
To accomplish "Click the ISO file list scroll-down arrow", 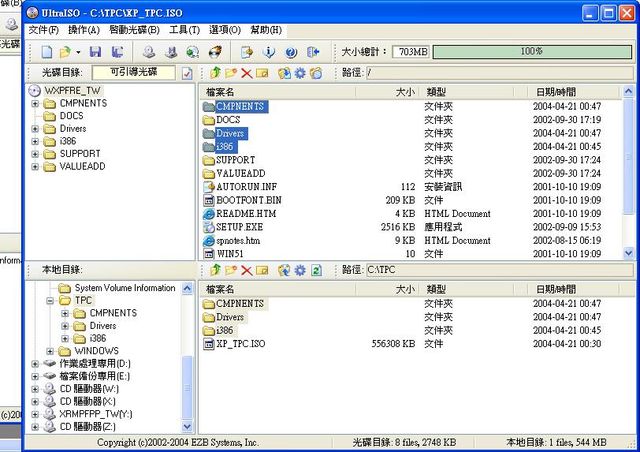I will (628, 254).
